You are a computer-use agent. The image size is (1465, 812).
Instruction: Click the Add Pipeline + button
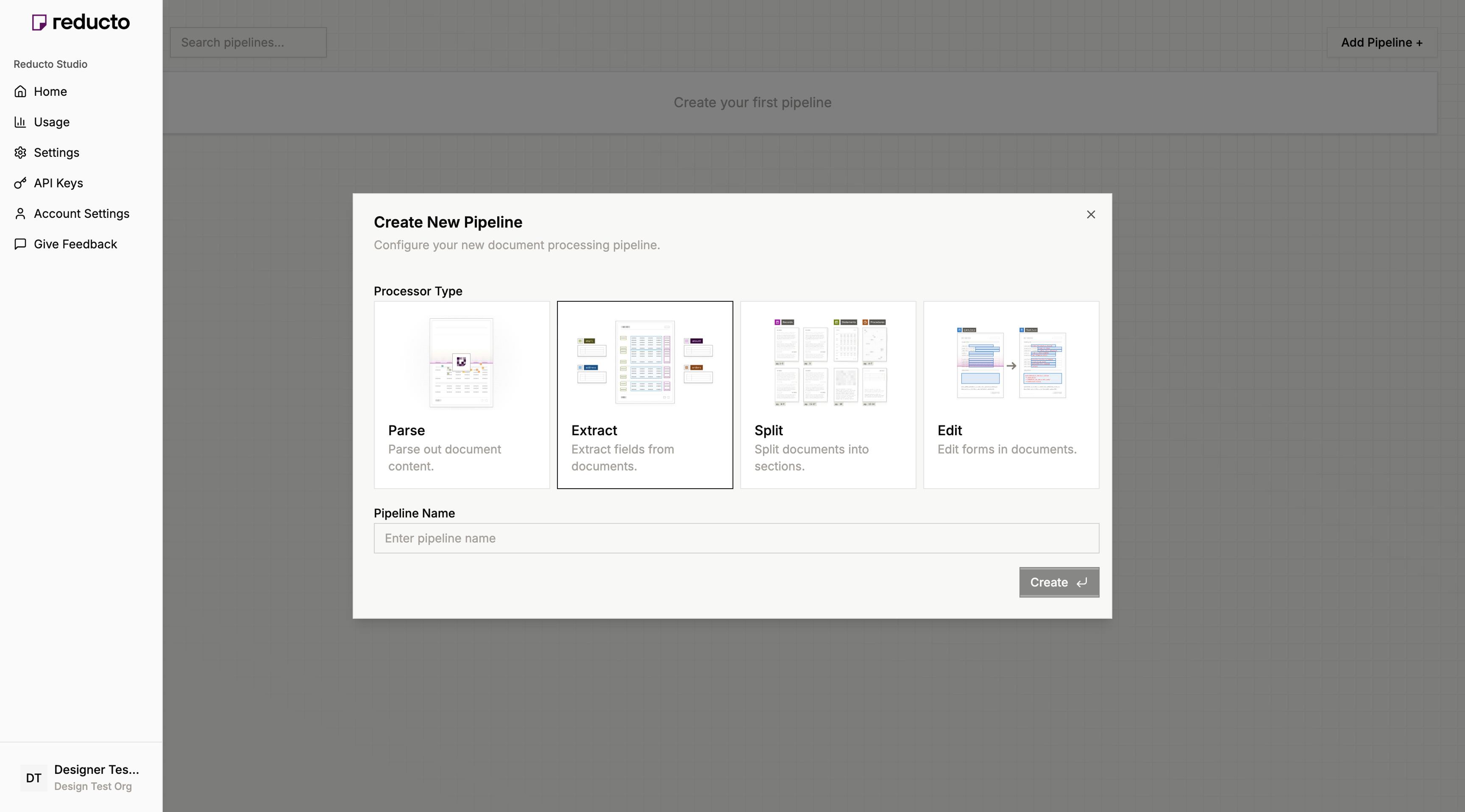click(x=1381, y=43)
